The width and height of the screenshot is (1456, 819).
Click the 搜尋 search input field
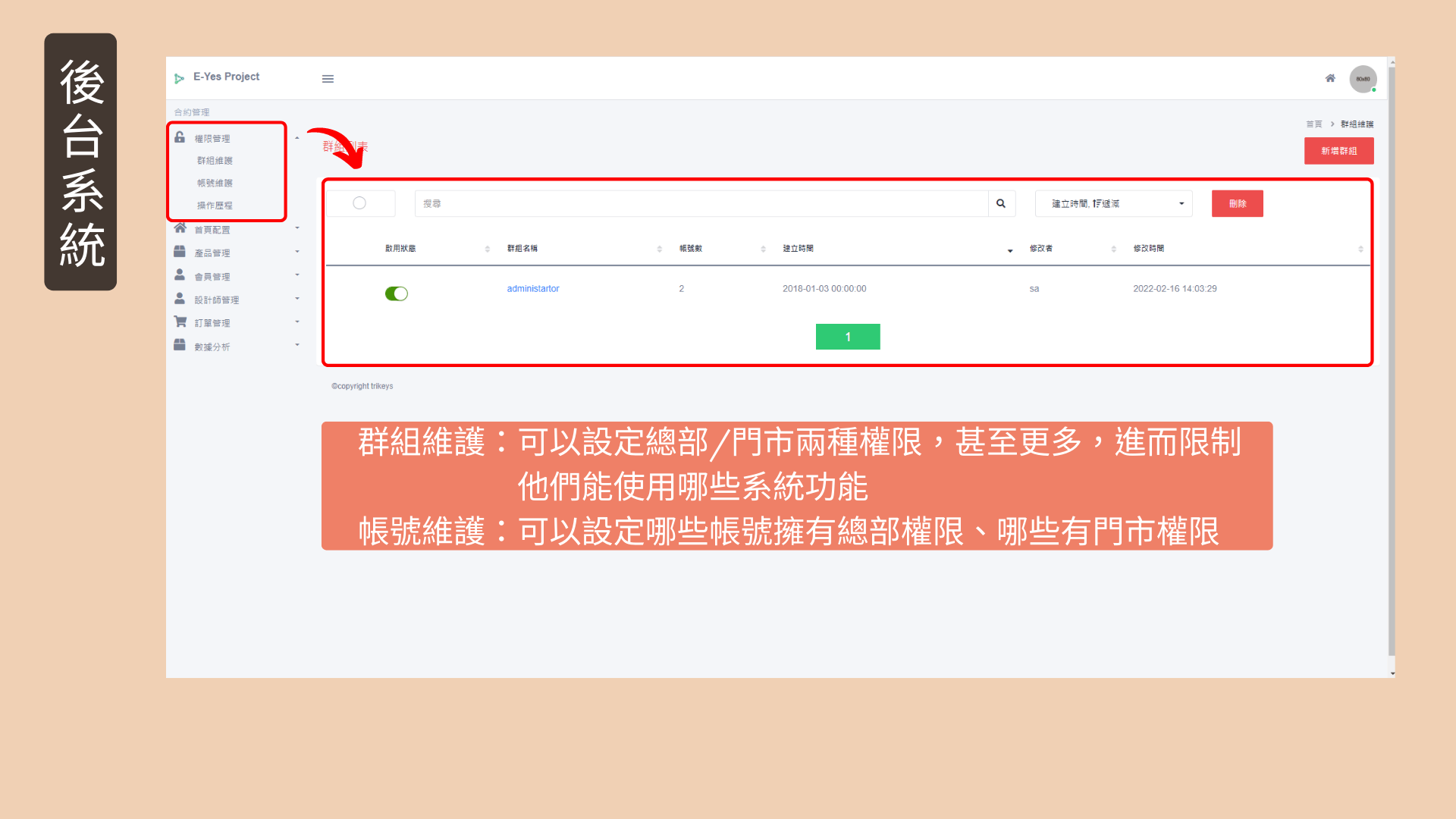point(701,203)
